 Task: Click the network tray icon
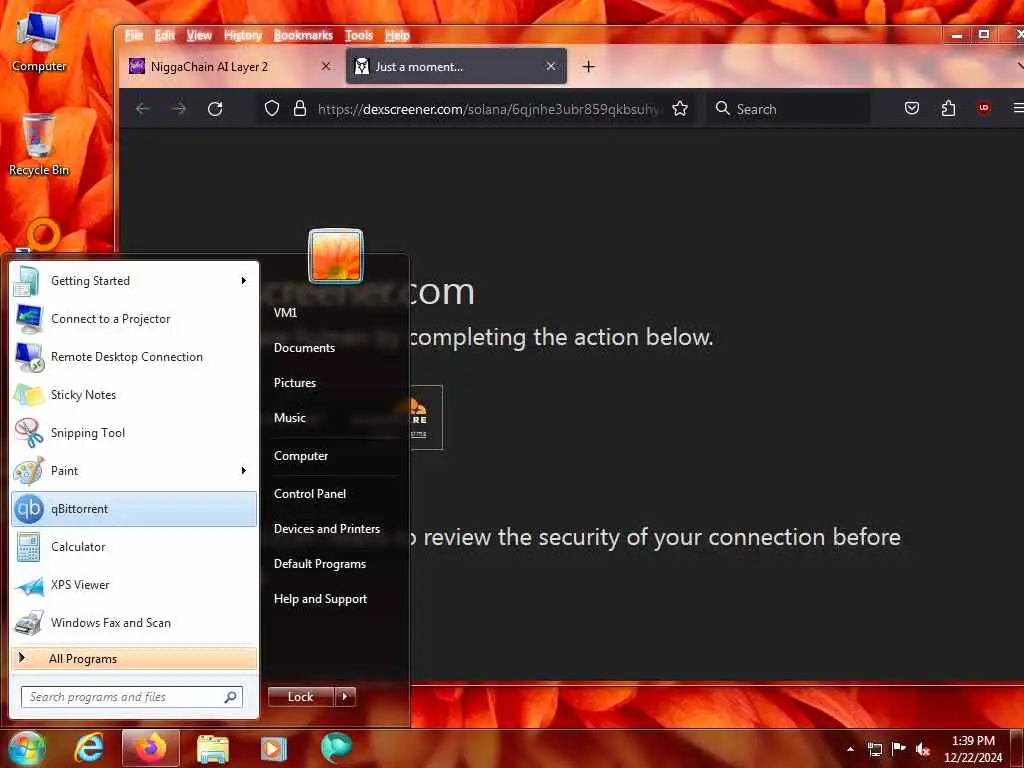[875, 749]
